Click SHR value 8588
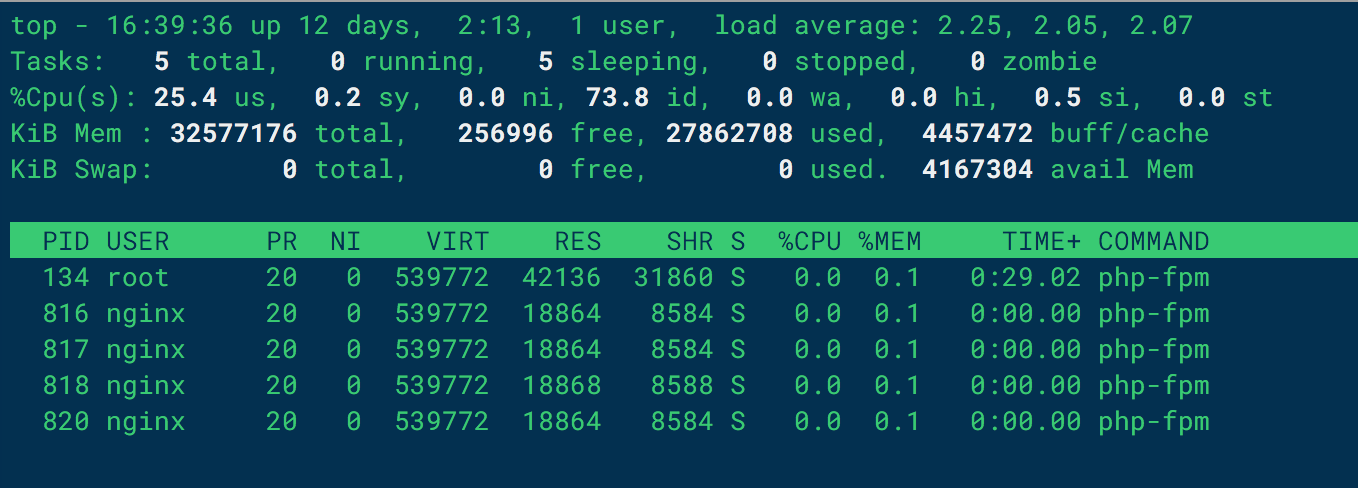The width and height of the screenshot is (1358, 488). [x=682, y=385]
